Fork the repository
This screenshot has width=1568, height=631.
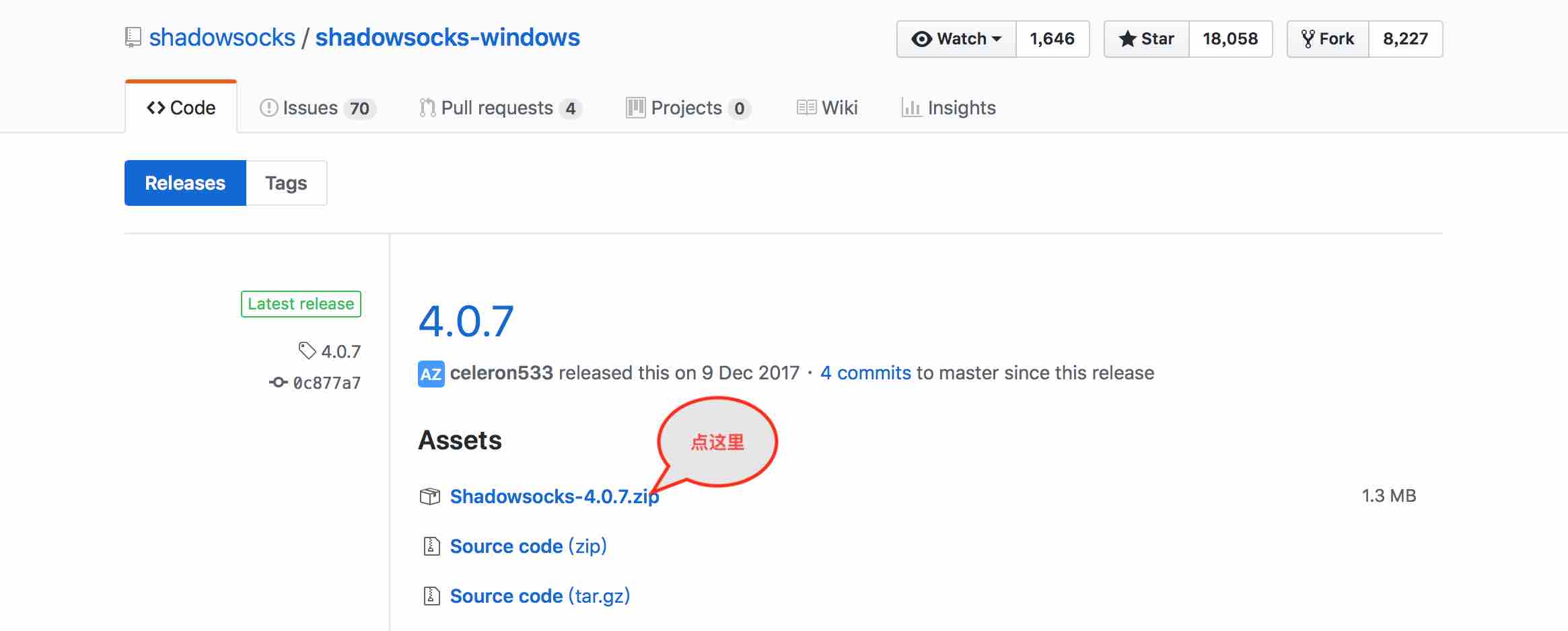(1328, 39)
